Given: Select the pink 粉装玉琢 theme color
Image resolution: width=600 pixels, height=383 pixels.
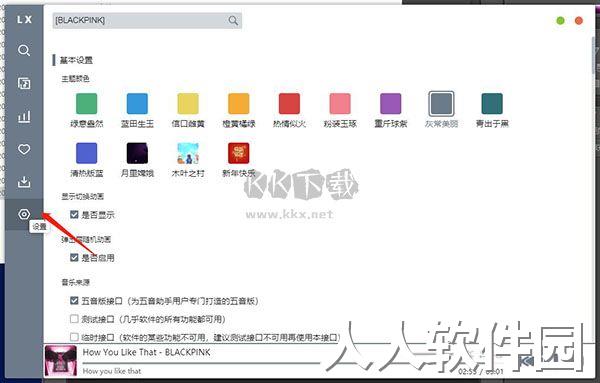Looking at the screenshot, I should point(340,103).
